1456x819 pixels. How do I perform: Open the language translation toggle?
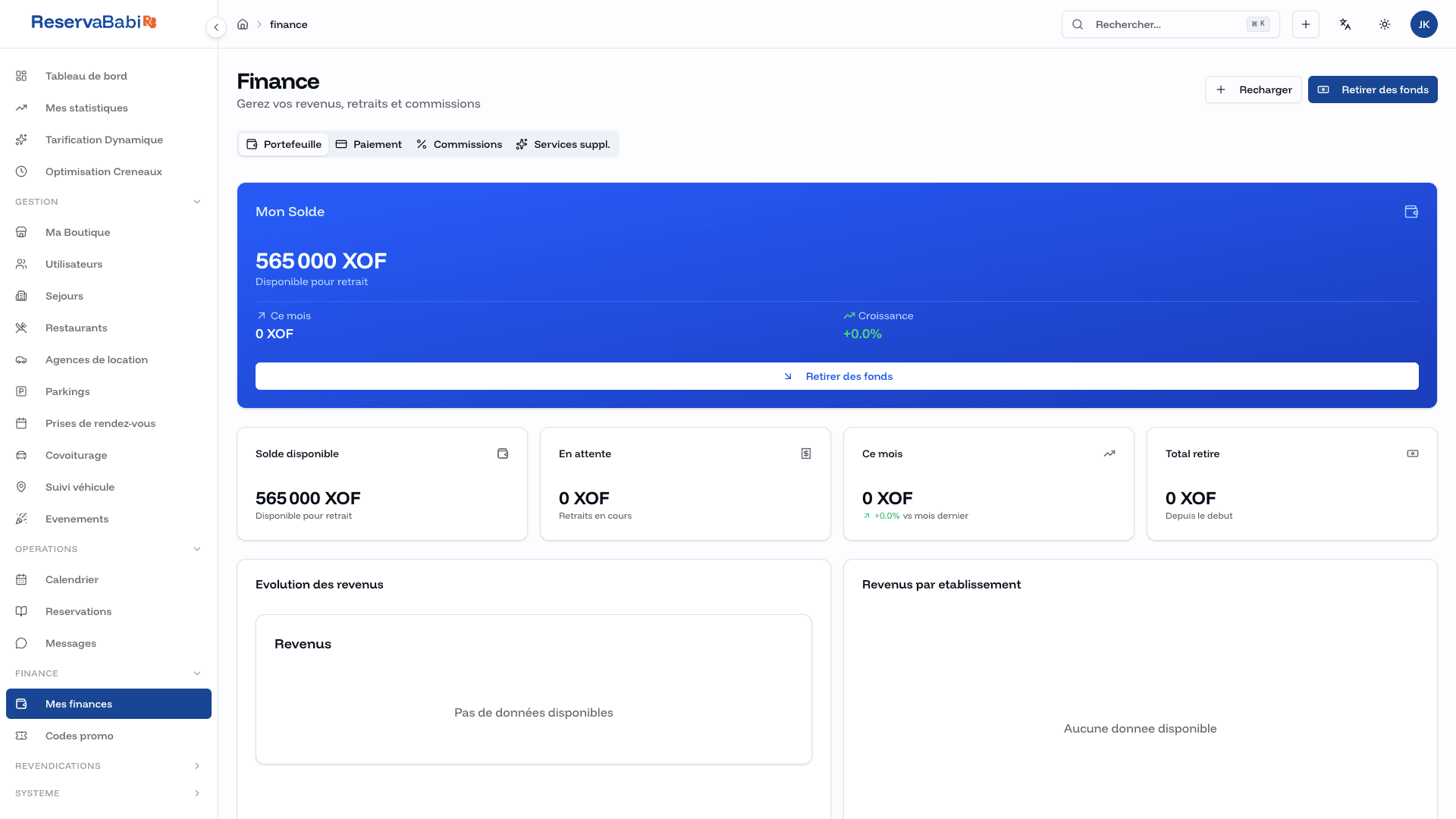[1345, 24]
